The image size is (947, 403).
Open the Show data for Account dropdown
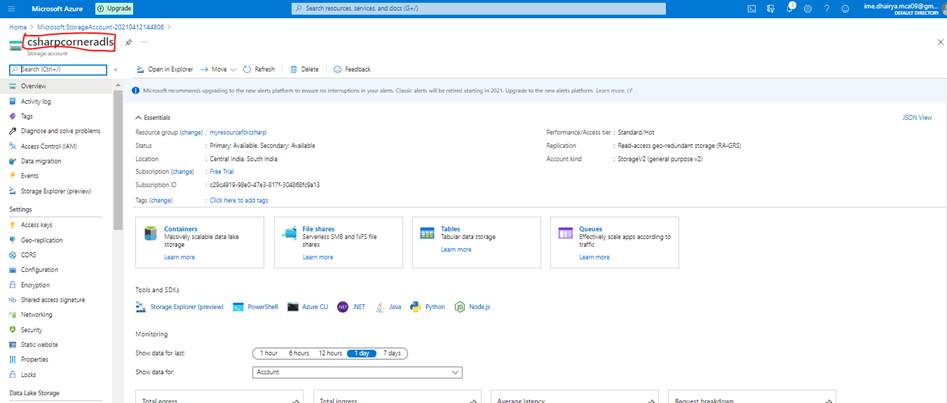[x=357, y=372]
